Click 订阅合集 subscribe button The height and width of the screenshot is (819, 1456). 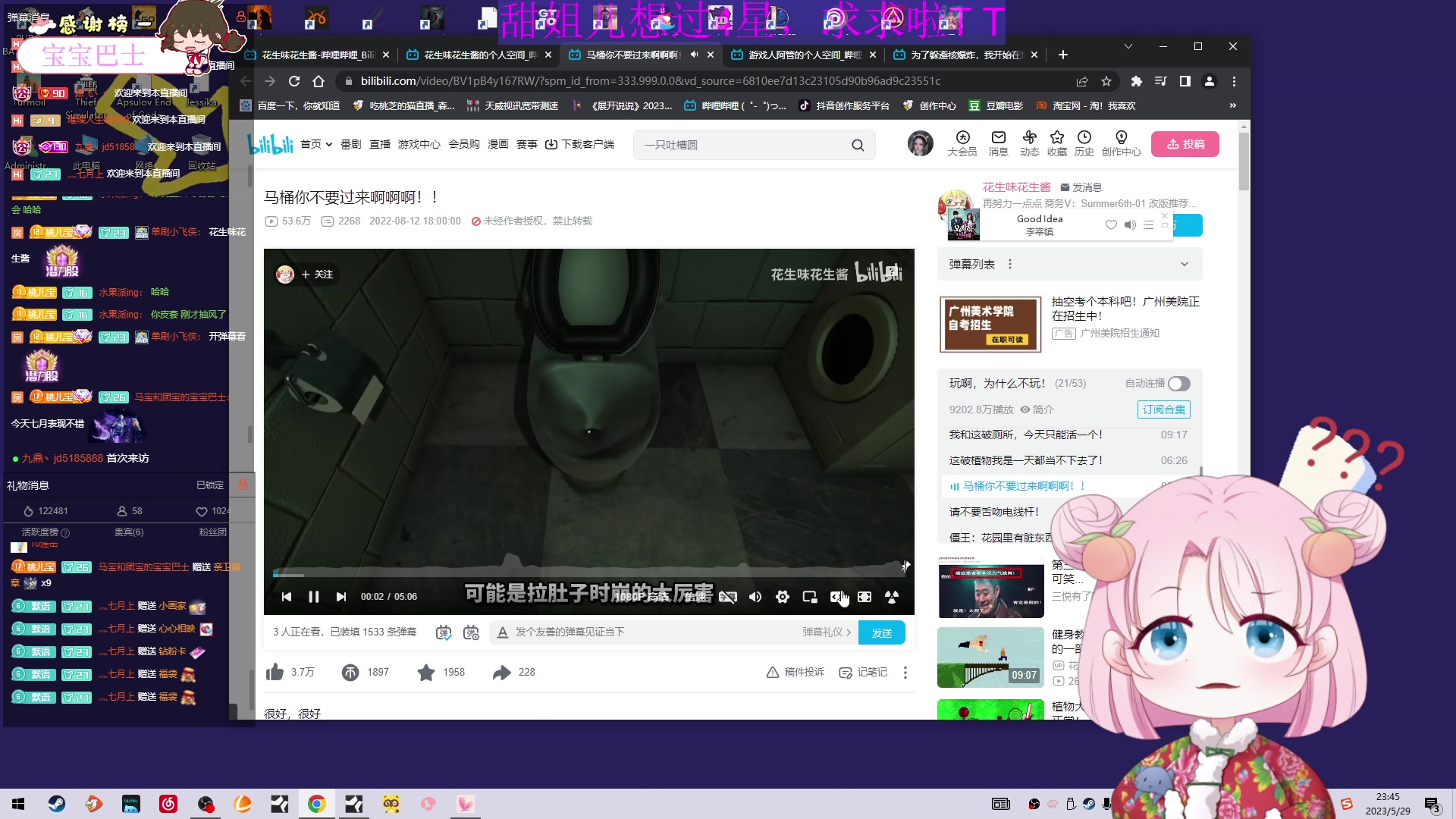tap(1163, 409)
